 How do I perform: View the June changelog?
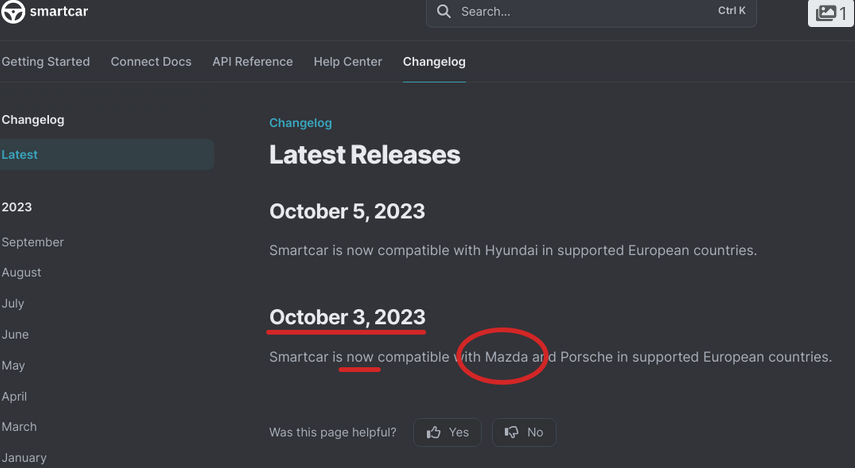click(15, 334)
